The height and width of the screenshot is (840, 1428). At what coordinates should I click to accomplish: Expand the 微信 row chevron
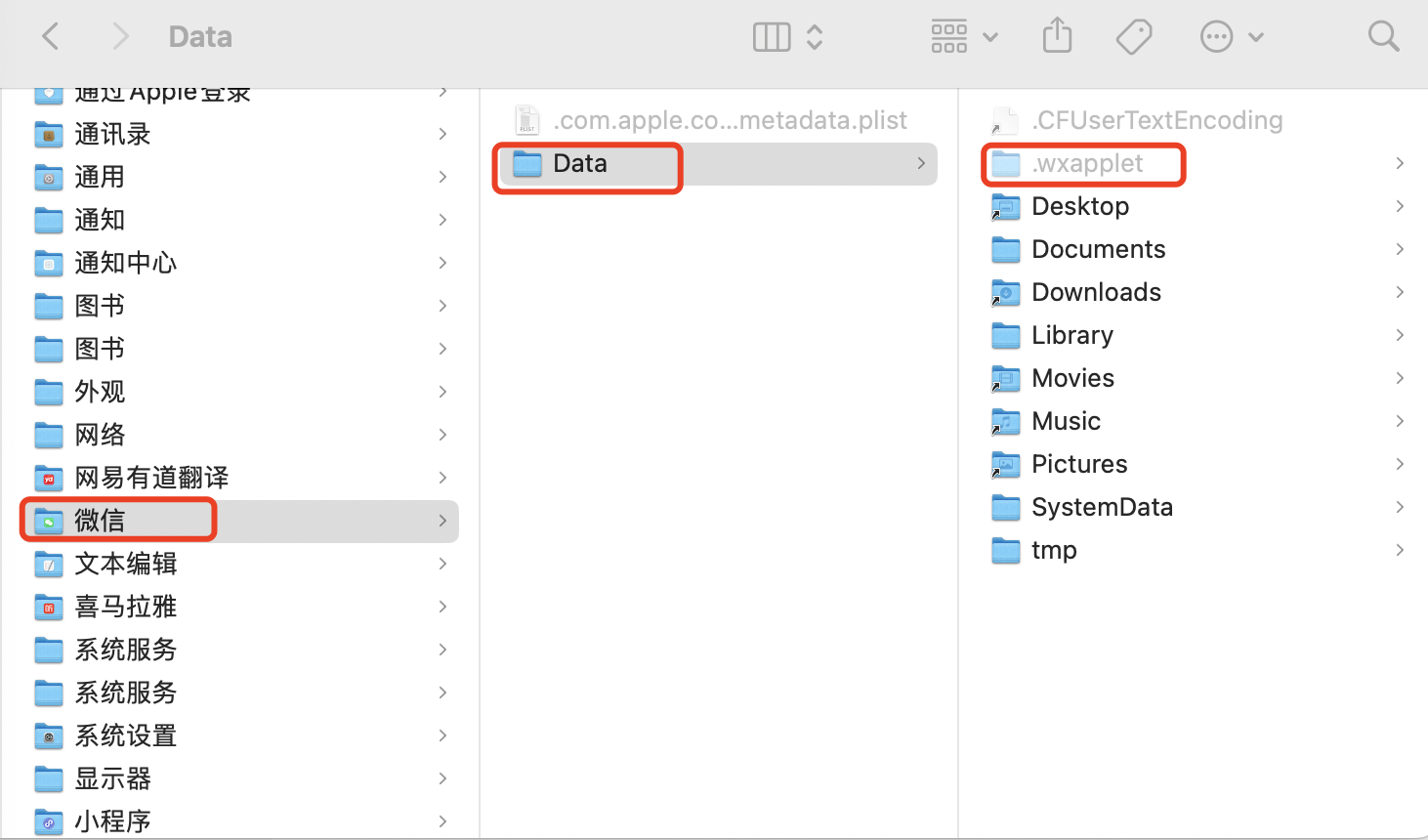(442, 521)
